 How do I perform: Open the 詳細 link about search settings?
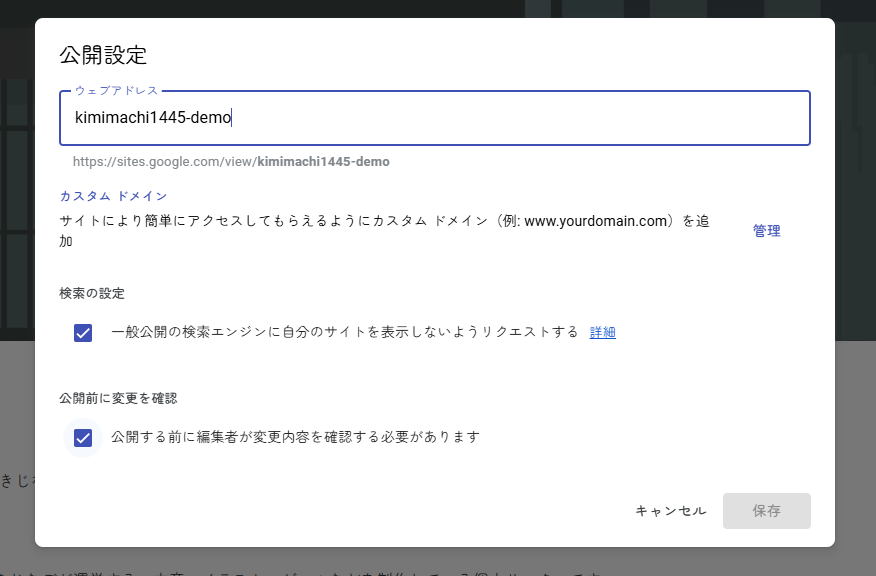point(602,333)
